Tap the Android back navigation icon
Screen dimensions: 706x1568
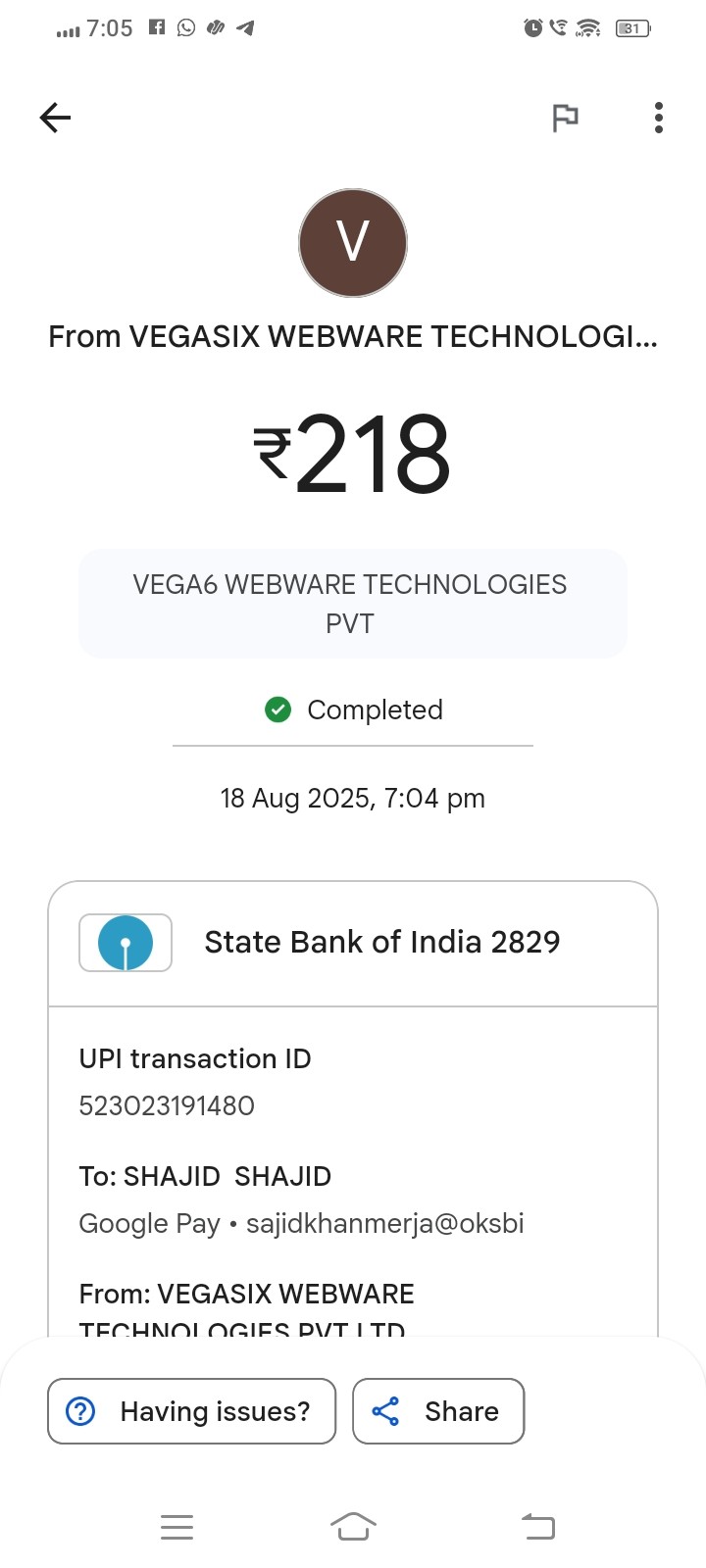tap(537, 1527)
